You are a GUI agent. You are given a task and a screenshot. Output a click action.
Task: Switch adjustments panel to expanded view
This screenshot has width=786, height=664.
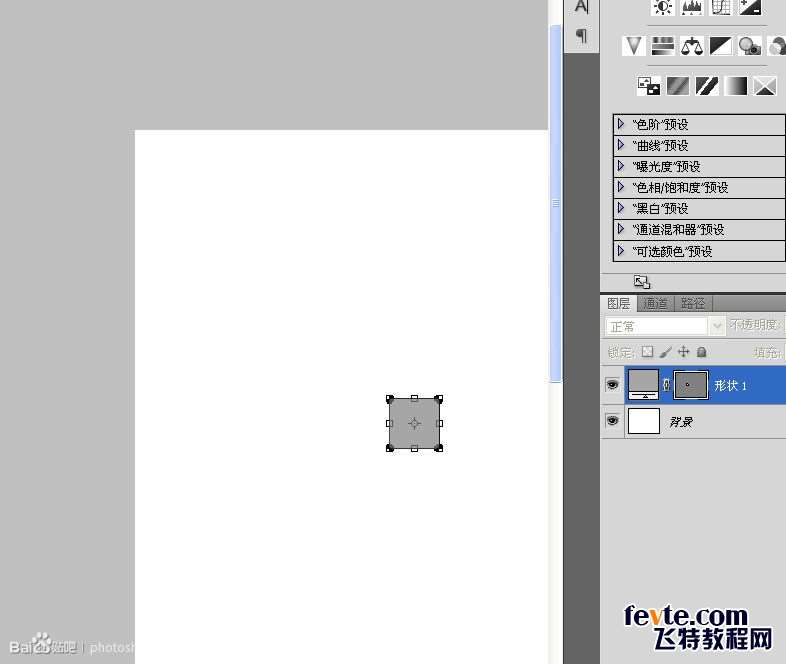tap(642, 282)
